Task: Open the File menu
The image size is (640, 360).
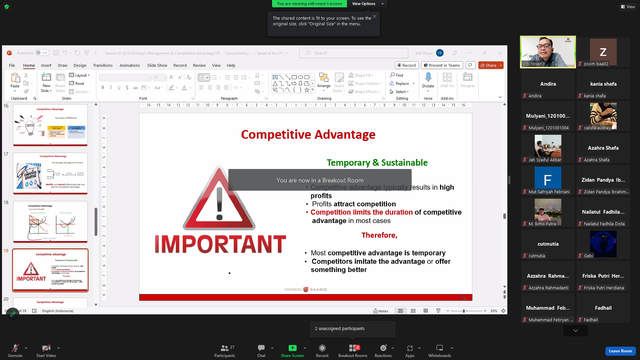Action: (x=12, y=65)
